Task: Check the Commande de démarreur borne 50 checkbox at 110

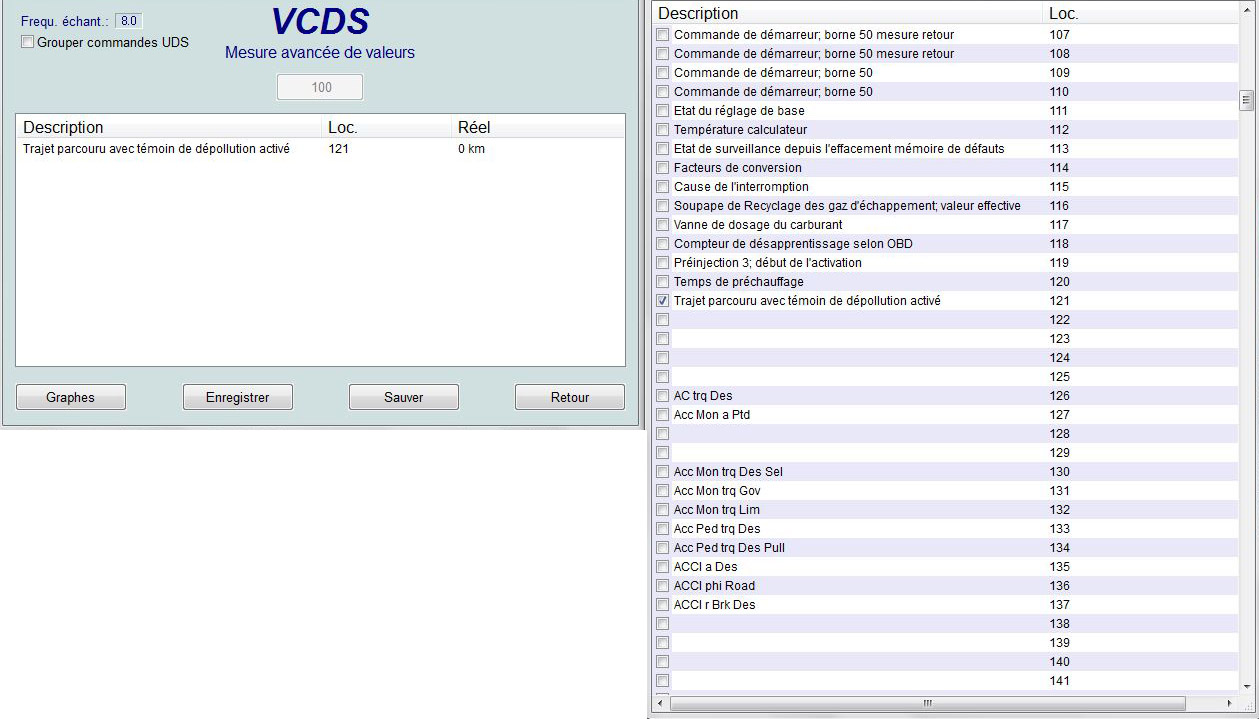Action: coord(662,91)
